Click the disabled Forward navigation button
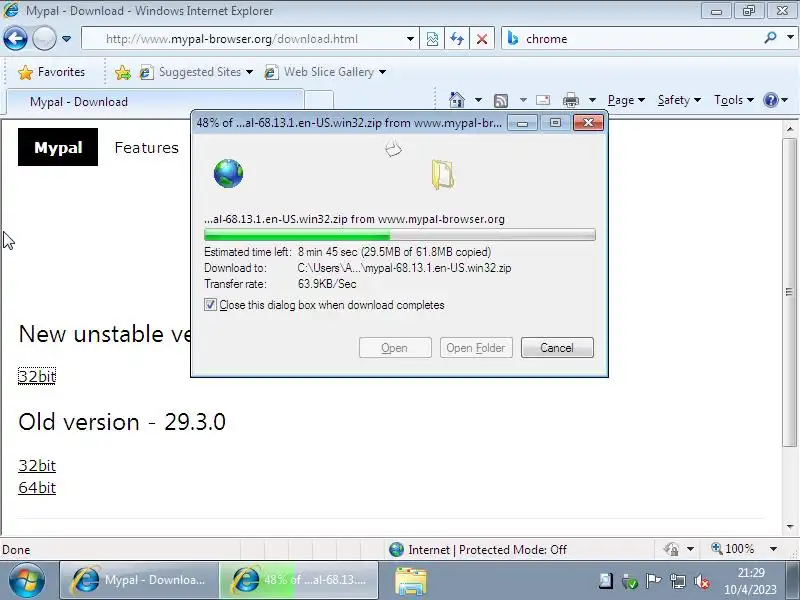This screenshot has height=600, width=800. coord(44,39)
